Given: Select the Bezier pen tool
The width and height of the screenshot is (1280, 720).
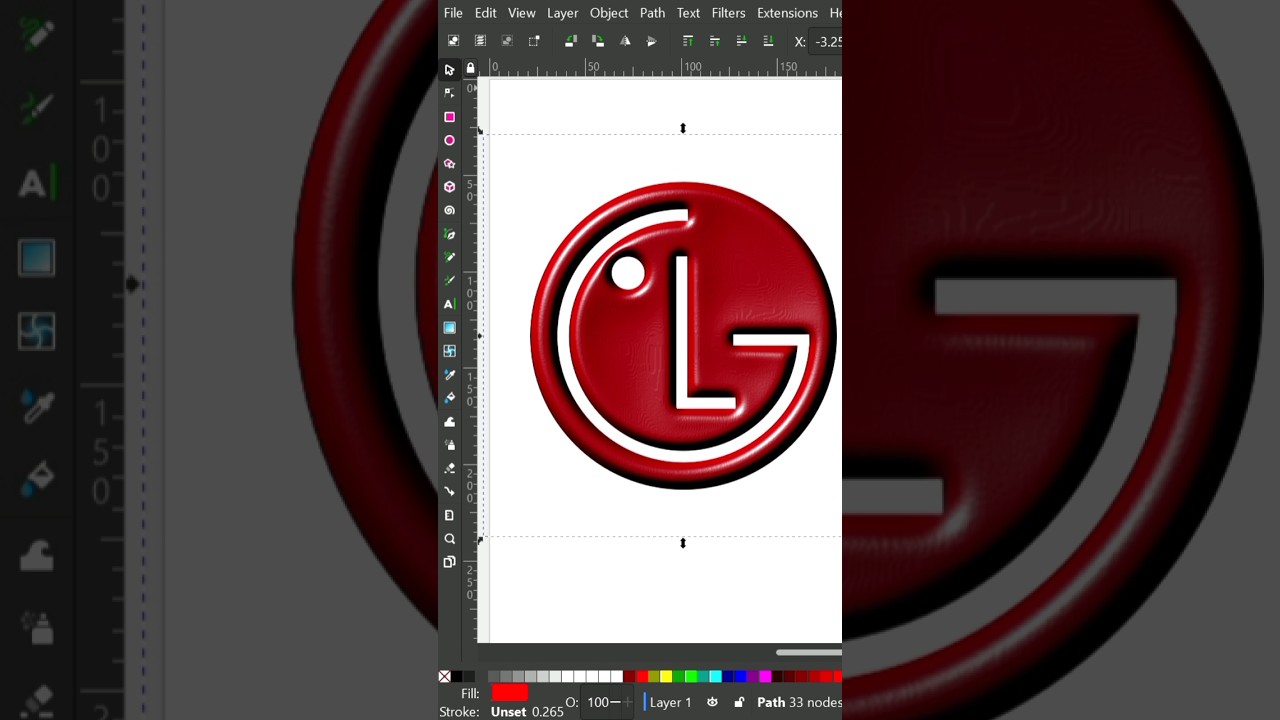Looking at the screenshot, I should pyautogui.click(x=449, y=234).
